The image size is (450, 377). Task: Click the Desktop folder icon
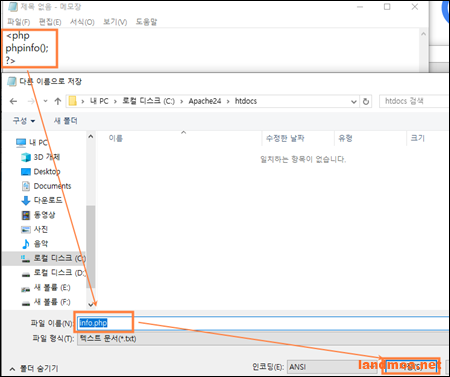[x=26, y=172]
